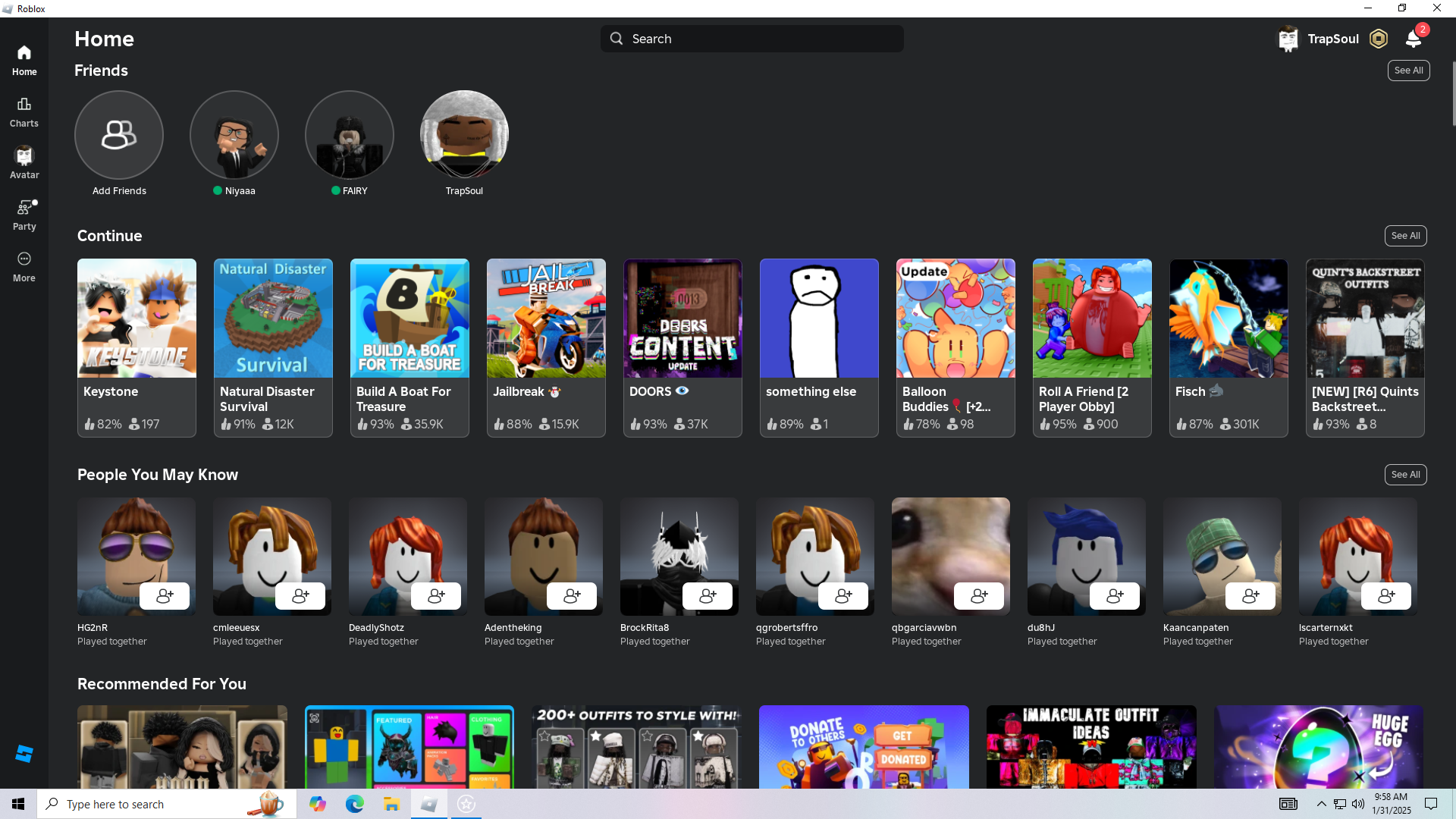This screenshot has height=819, width=1456.
Task: Open the More options sidebar icon
Action: click(x=24, y=266)
